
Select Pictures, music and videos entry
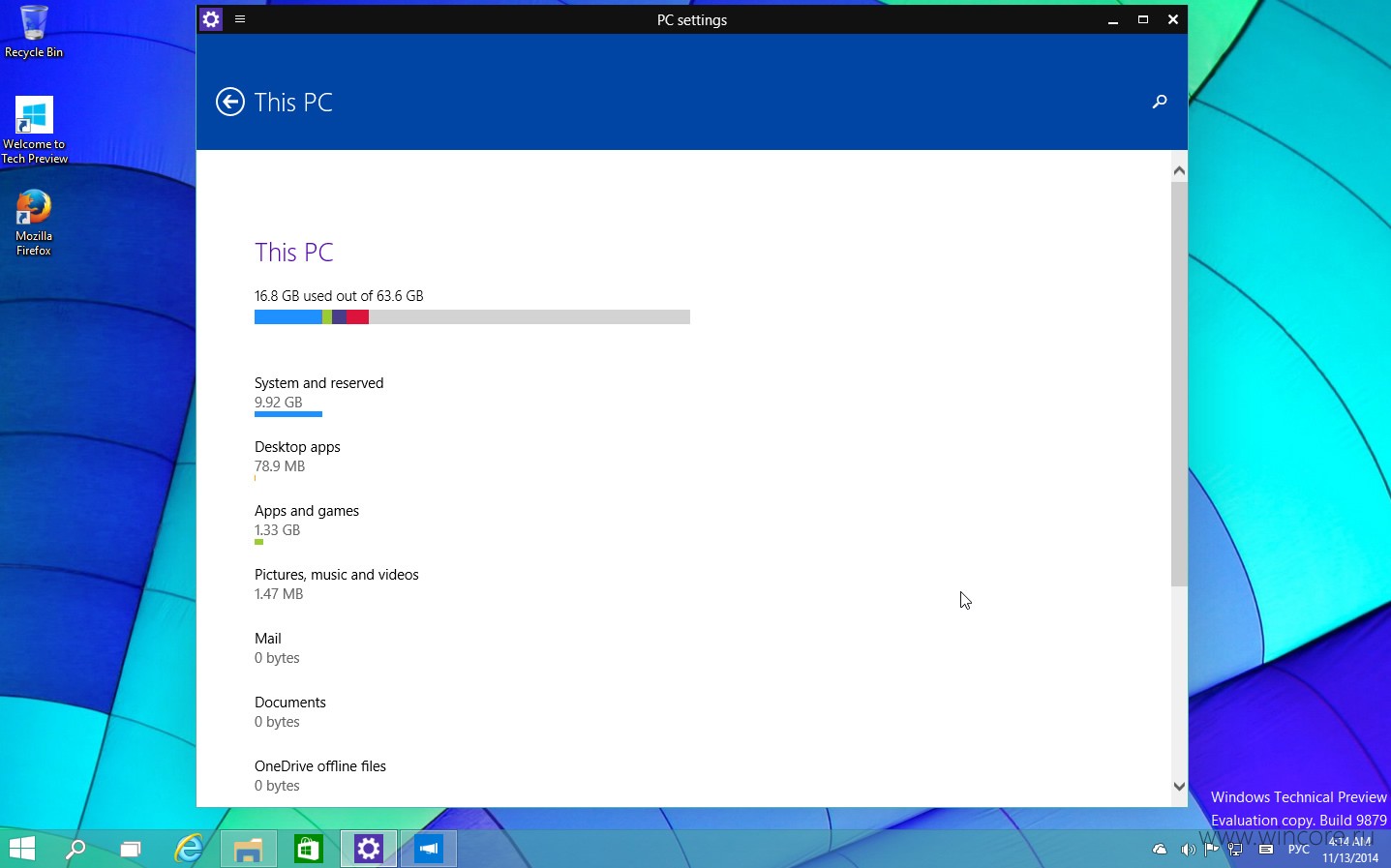click(337, 584)
